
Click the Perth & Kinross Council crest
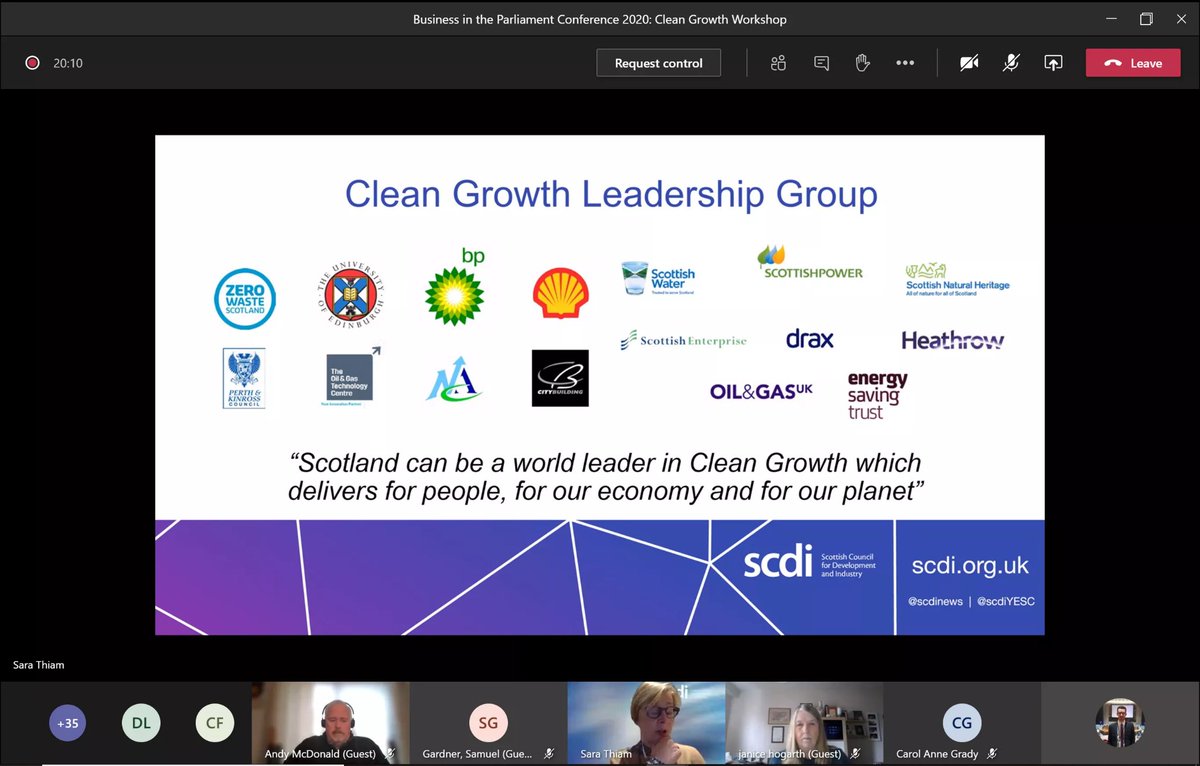244,378
